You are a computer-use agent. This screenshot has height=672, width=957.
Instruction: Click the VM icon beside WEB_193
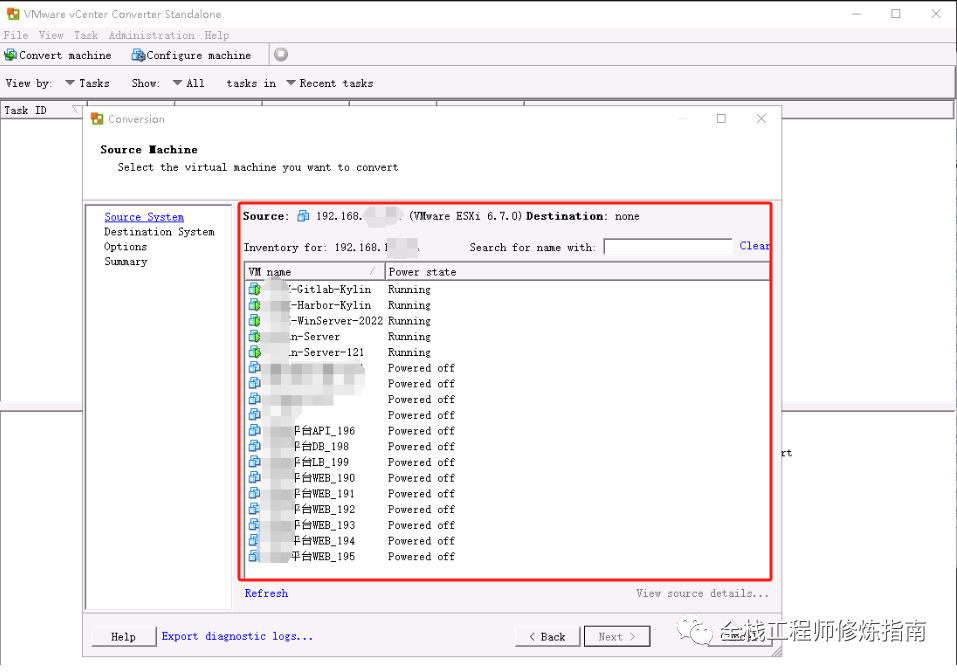click(255, 525)
